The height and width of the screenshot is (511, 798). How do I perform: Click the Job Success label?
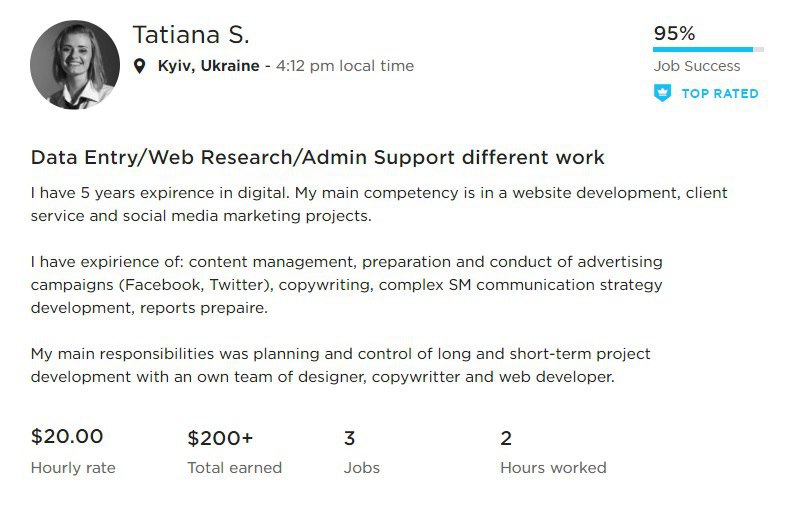[x=697, y=66]
